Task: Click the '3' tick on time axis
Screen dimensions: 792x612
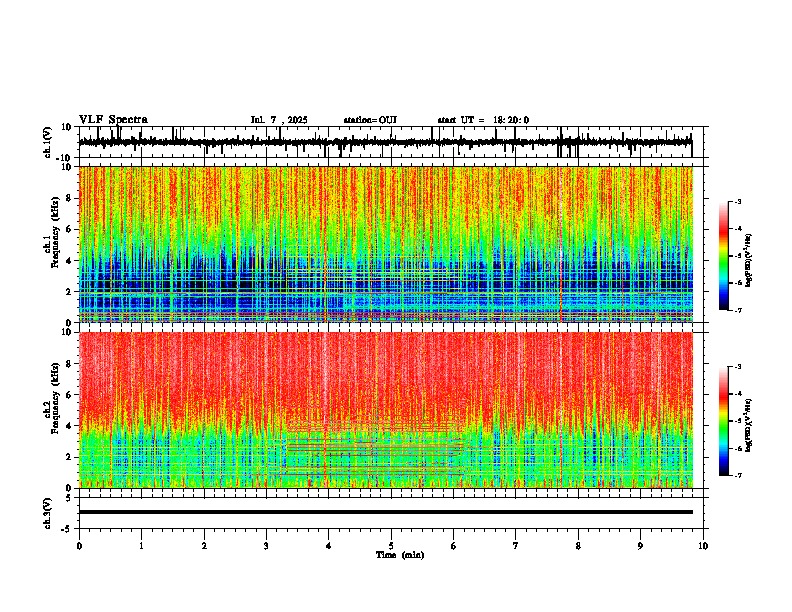Action: [266, 546]
